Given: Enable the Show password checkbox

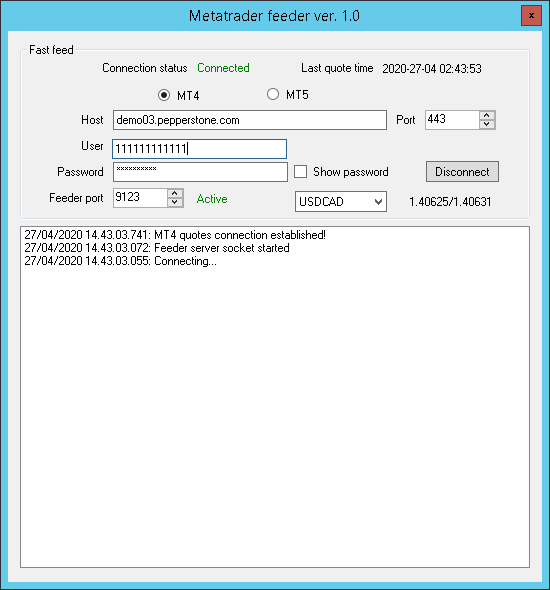Looking at the screenshot, I should click(x=300, y=172).
